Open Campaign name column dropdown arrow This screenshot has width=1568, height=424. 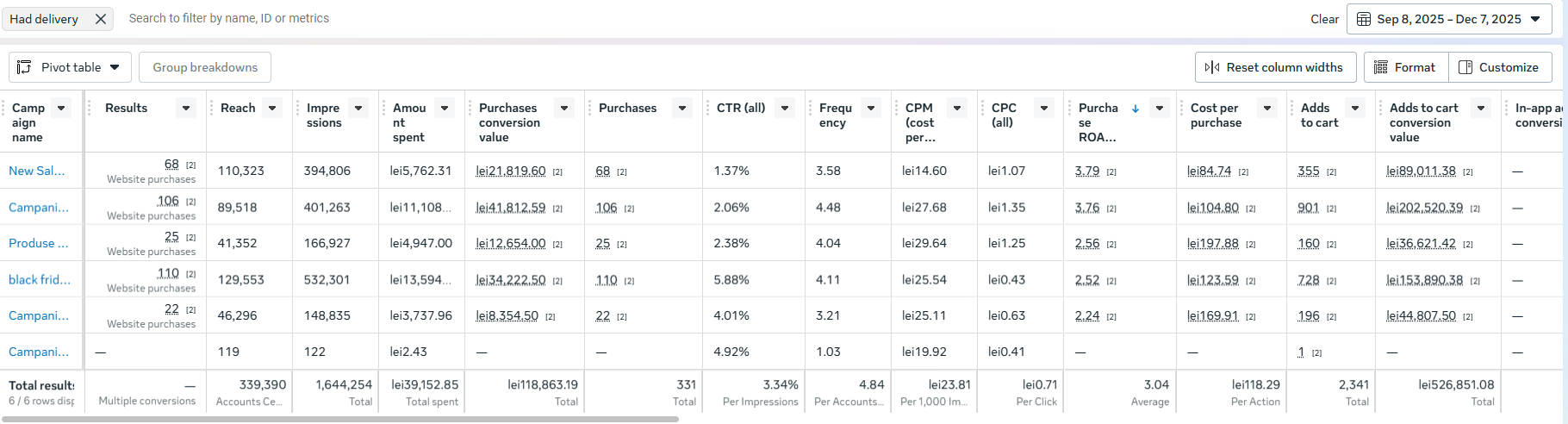(61, 108)
